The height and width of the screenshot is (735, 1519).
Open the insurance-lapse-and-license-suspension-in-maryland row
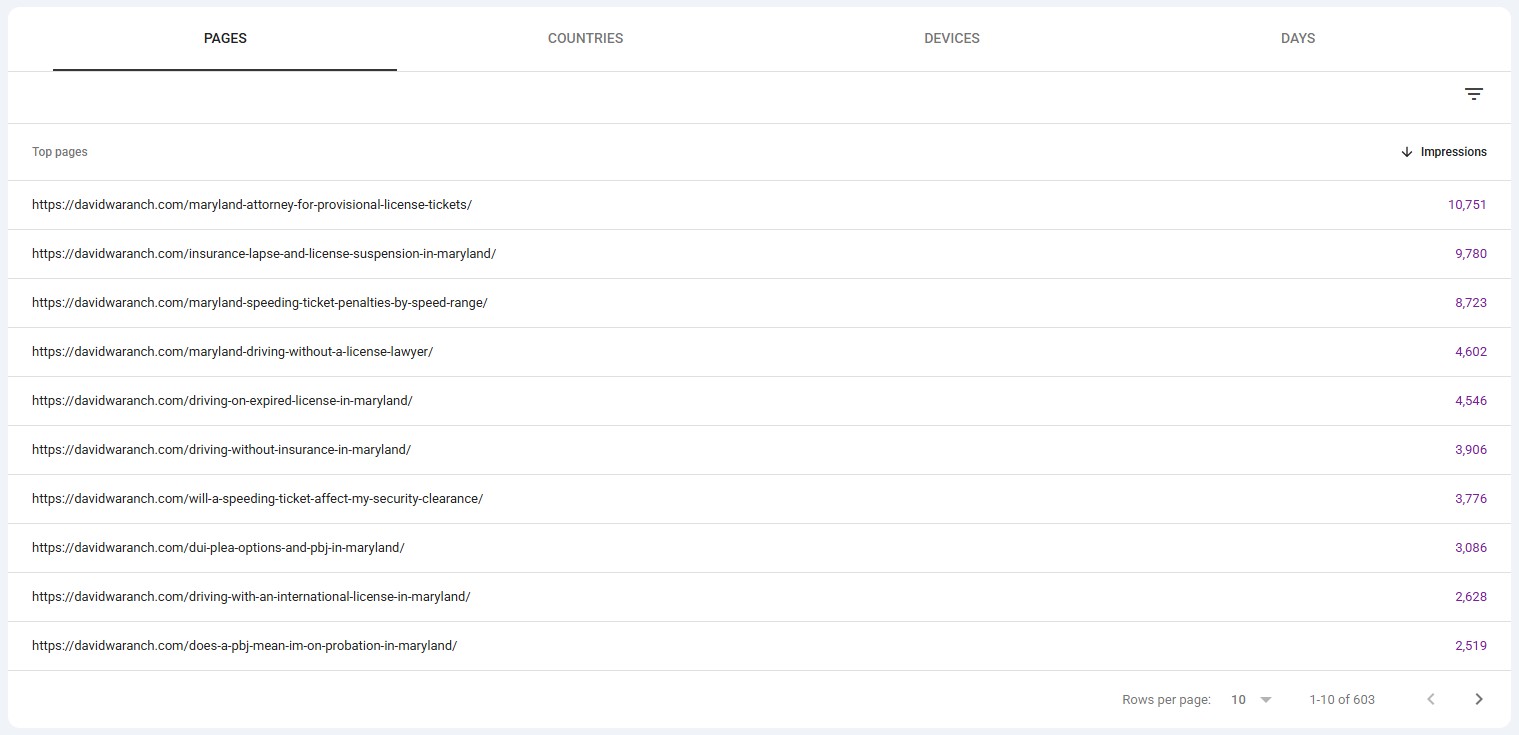point(759,254)
